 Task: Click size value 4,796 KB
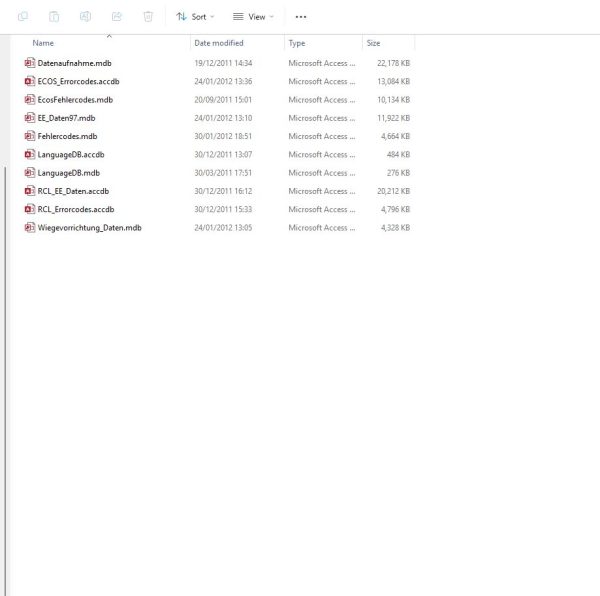395,210
